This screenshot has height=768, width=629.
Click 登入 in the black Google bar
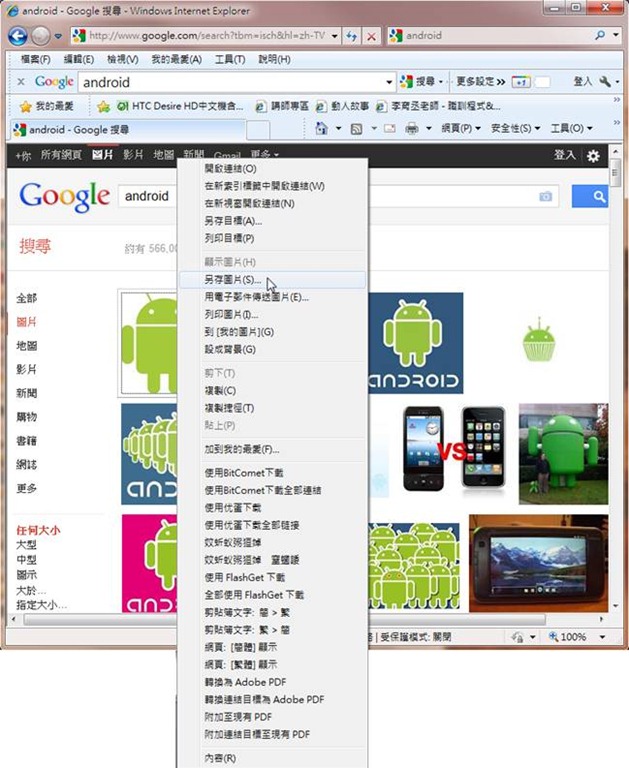(564, 155)
